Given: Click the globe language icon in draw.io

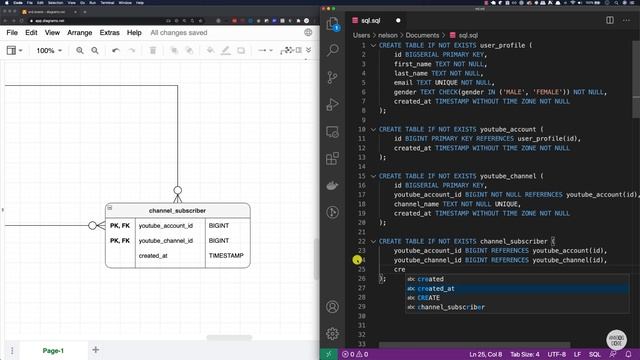Looking at the screenshot, I should coord(308,33).
